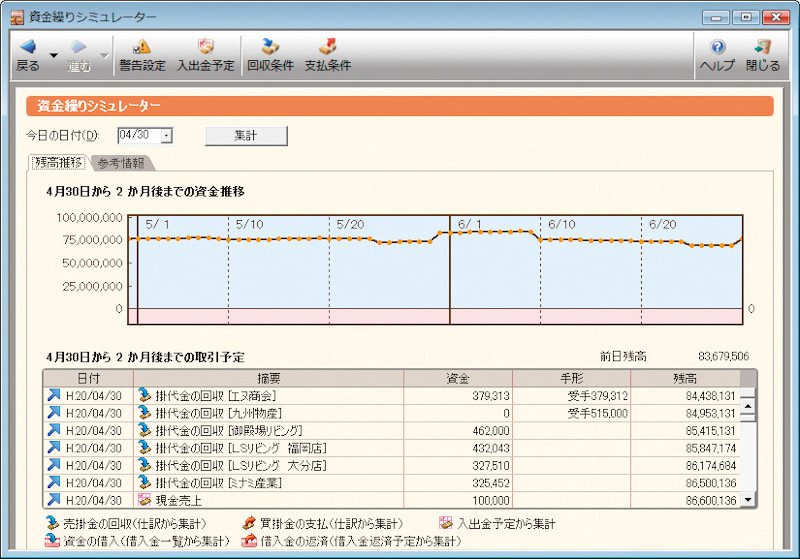Screen dimensions: 800x560
Task: Select the text 掛代金の回収 [九州物産]
Action: pos(219,413)
